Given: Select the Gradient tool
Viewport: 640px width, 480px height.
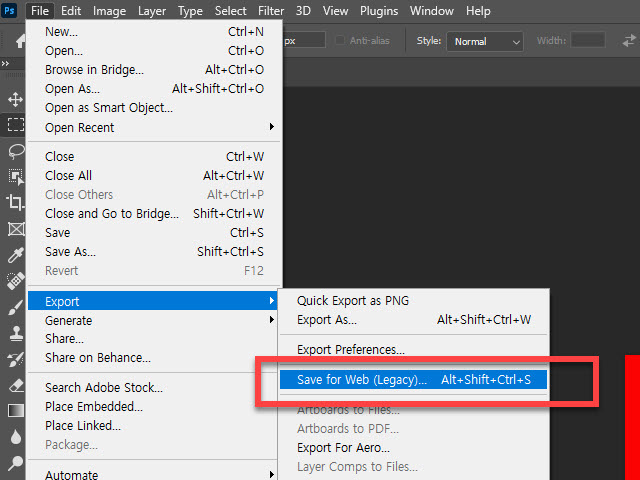Looking at the screenshot, I should point(16,411).
